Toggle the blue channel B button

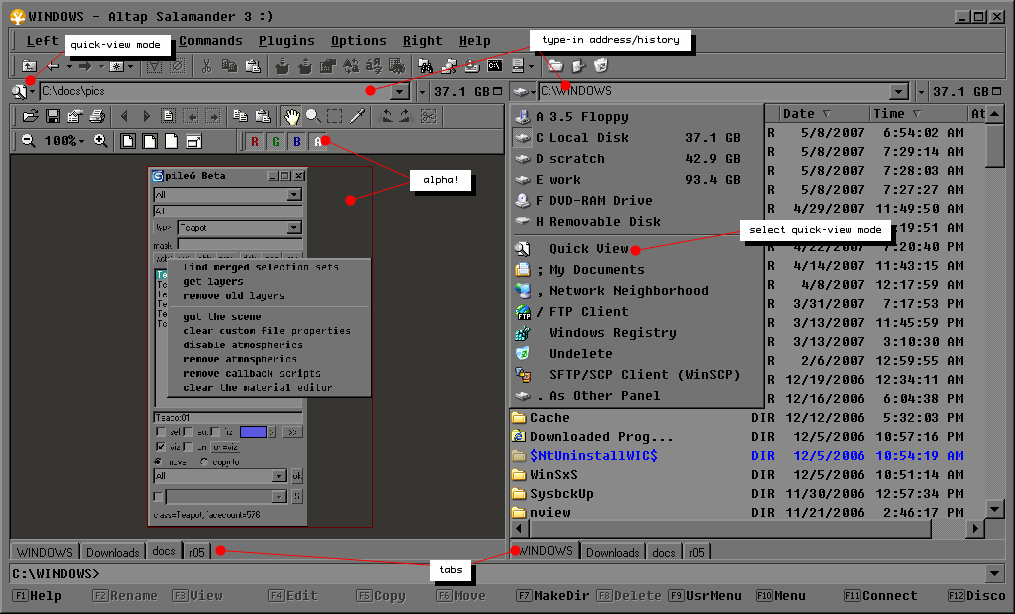coord(296,142)
